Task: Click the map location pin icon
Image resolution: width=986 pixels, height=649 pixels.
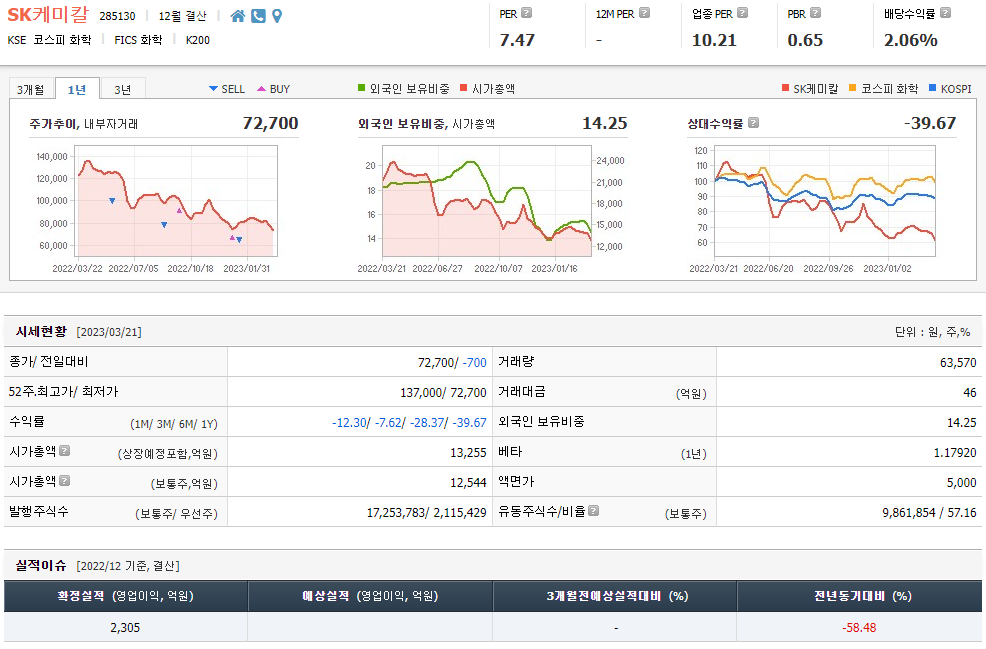Action: pos(277,16)
